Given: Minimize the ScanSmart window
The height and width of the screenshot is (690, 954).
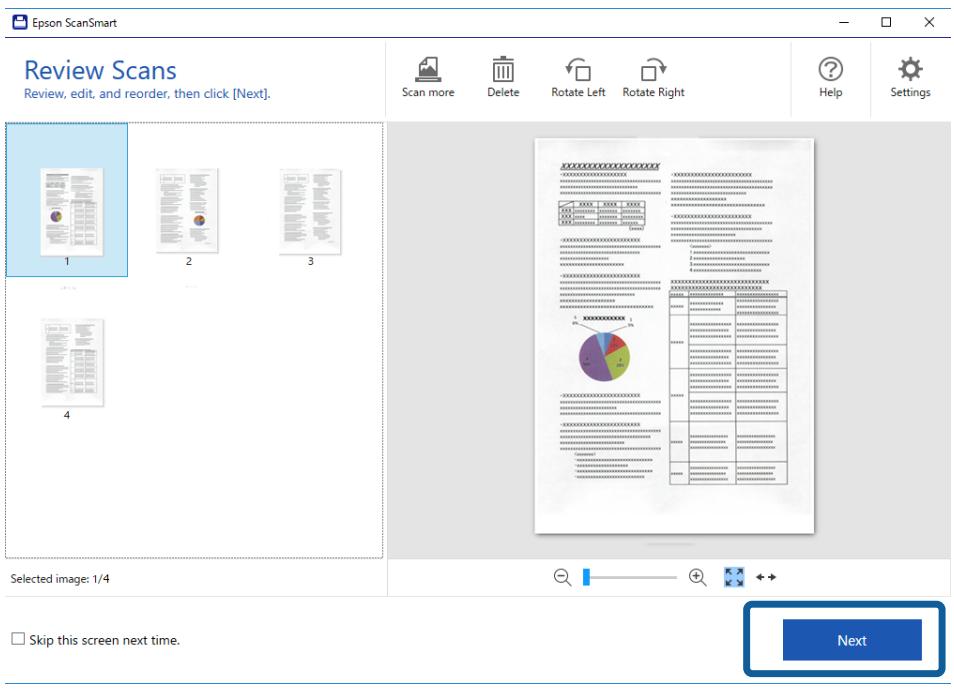Looking at the screenshot, I should tap(844, 23).
